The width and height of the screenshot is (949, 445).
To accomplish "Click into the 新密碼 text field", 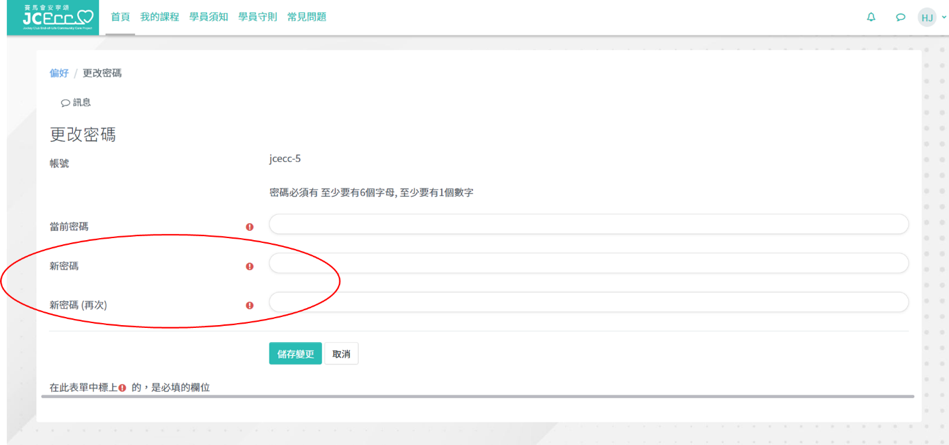I will [x=588, y=263].
